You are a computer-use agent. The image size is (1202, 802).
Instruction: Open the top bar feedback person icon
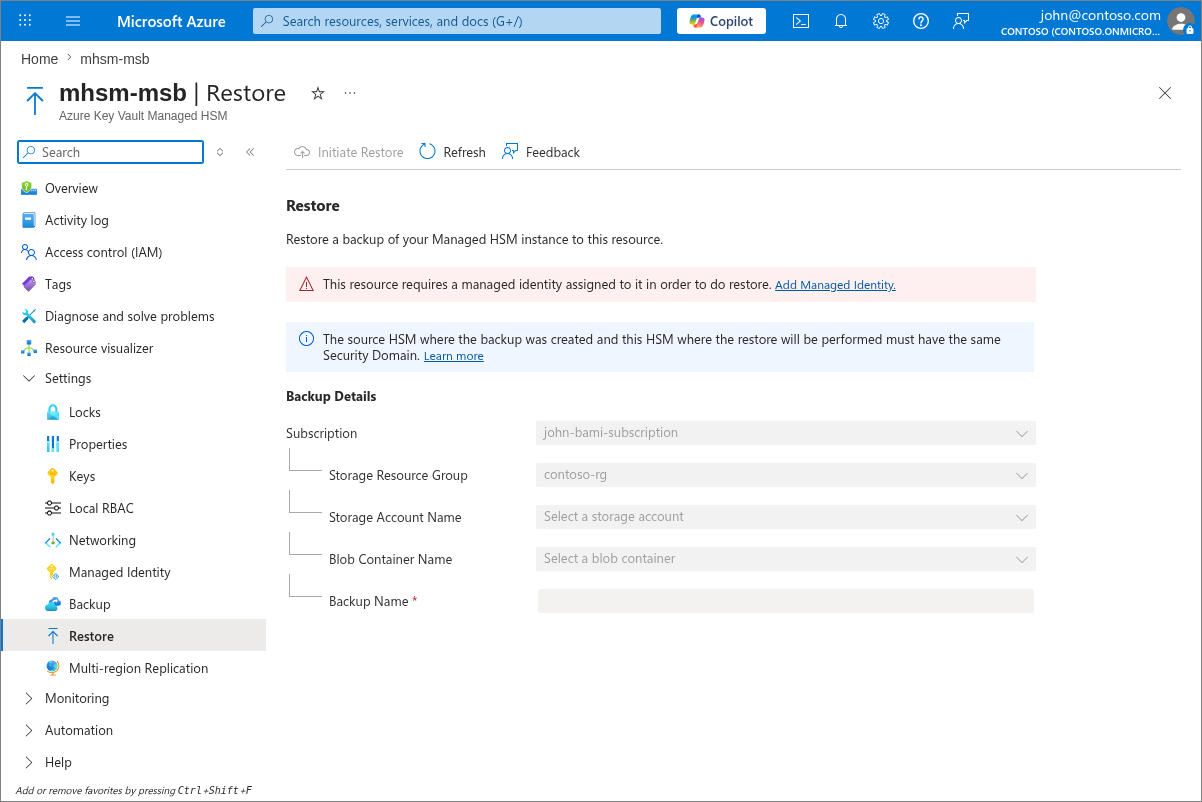[x=961, y=21]
